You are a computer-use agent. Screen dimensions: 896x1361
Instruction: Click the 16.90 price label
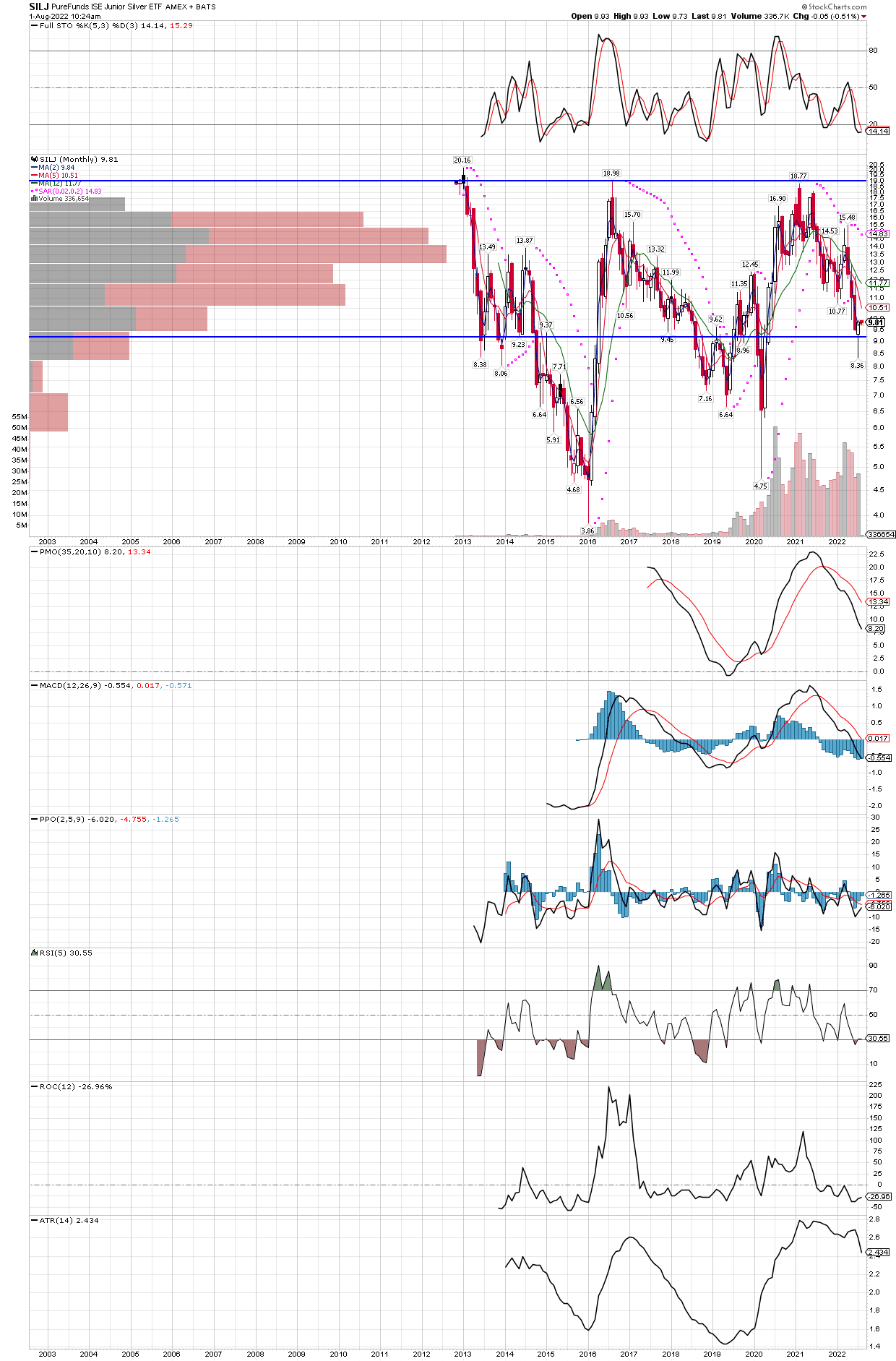pyautogui.click(x=777, y=199)
